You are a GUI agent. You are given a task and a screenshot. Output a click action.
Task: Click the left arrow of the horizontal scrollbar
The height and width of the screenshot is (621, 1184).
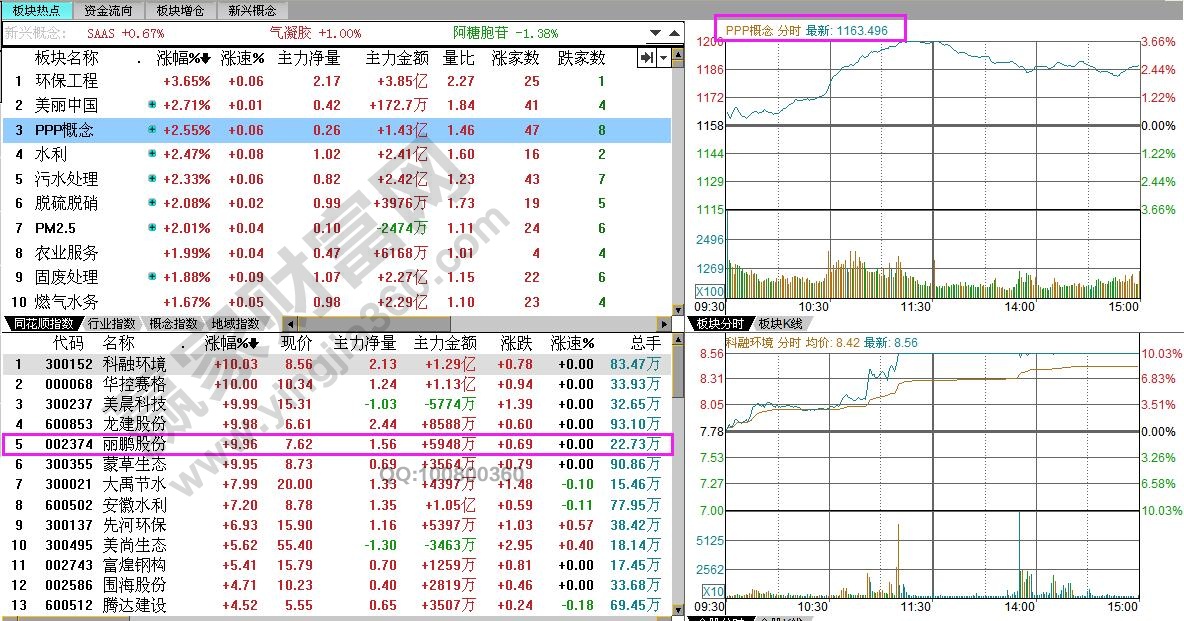pyautogui.click(x=290, y=325)
